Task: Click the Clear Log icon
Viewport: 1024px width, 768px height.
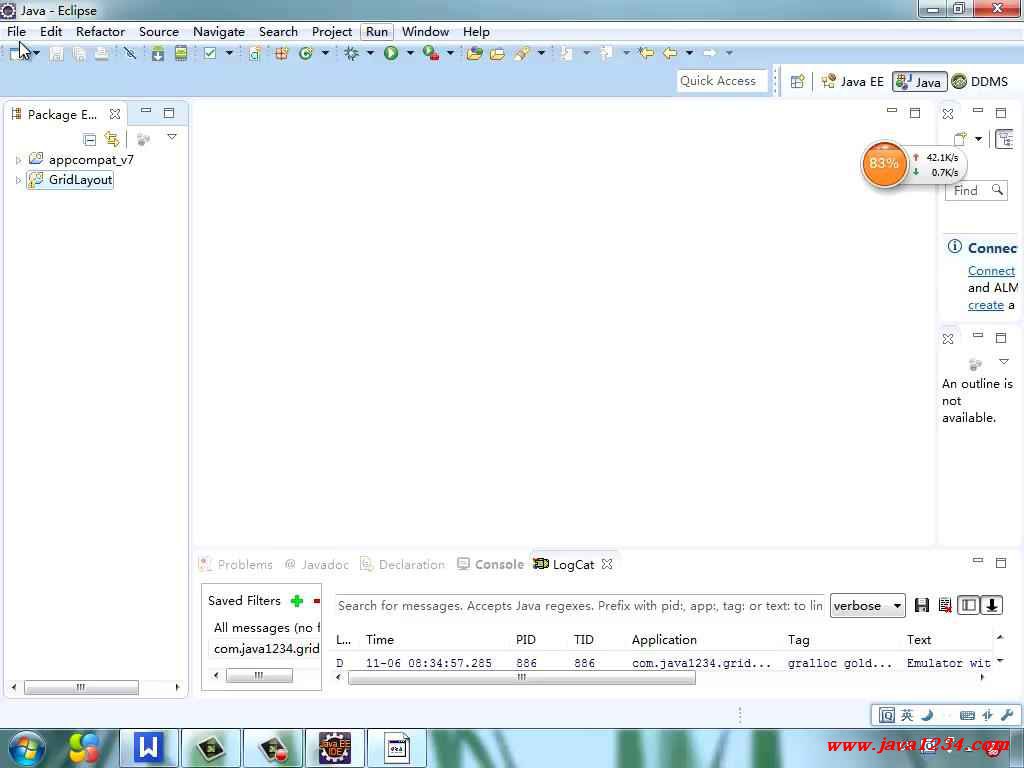Action: pos(944,605)
